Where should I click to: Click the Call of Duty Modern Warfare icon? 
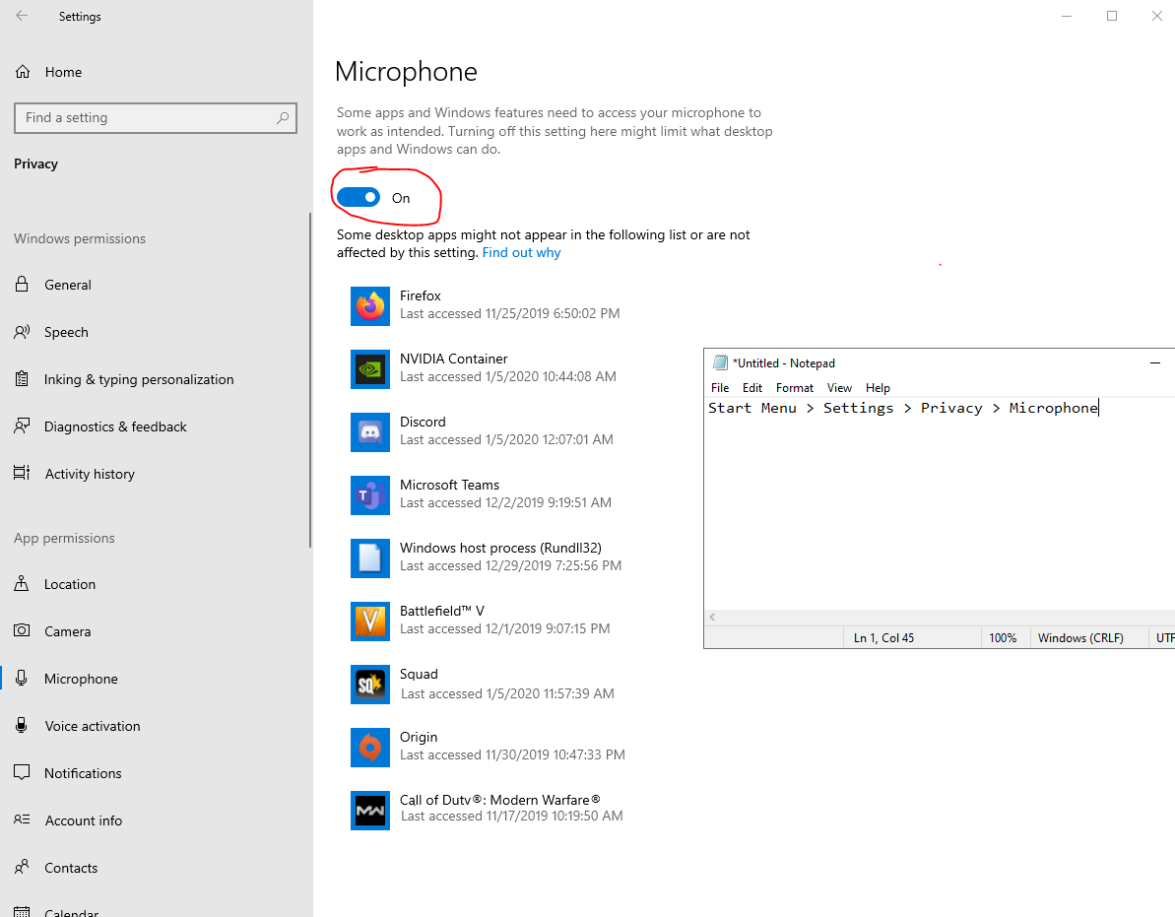[370, 810]
